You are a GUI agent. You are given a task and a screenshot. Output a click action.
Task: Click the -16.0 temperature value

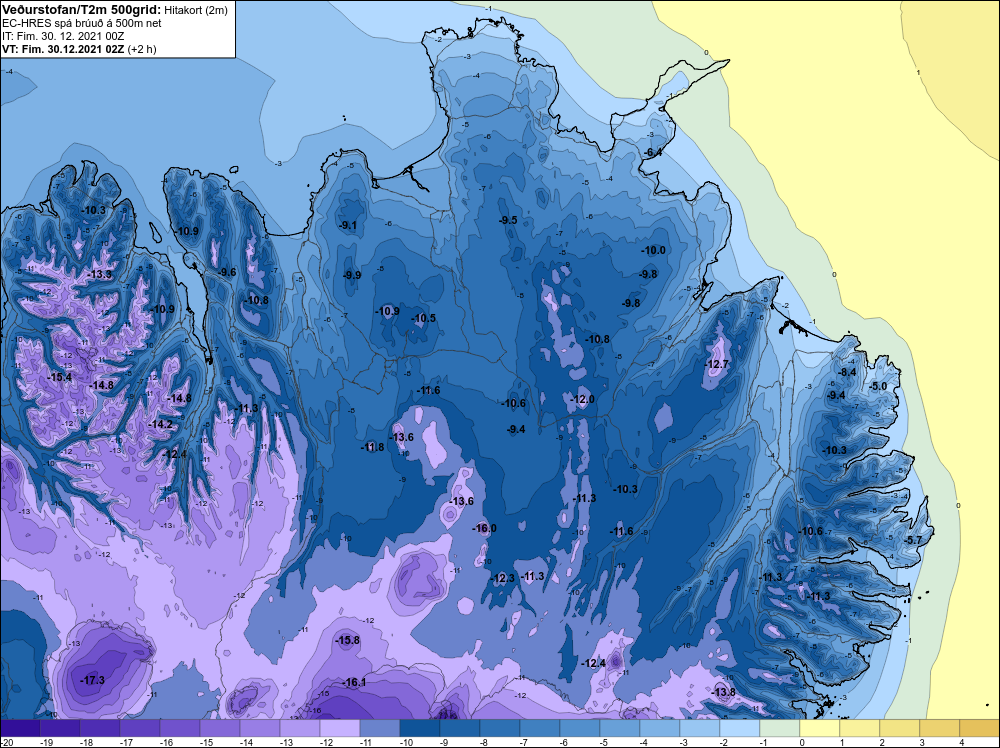click(x=484, y=528)
